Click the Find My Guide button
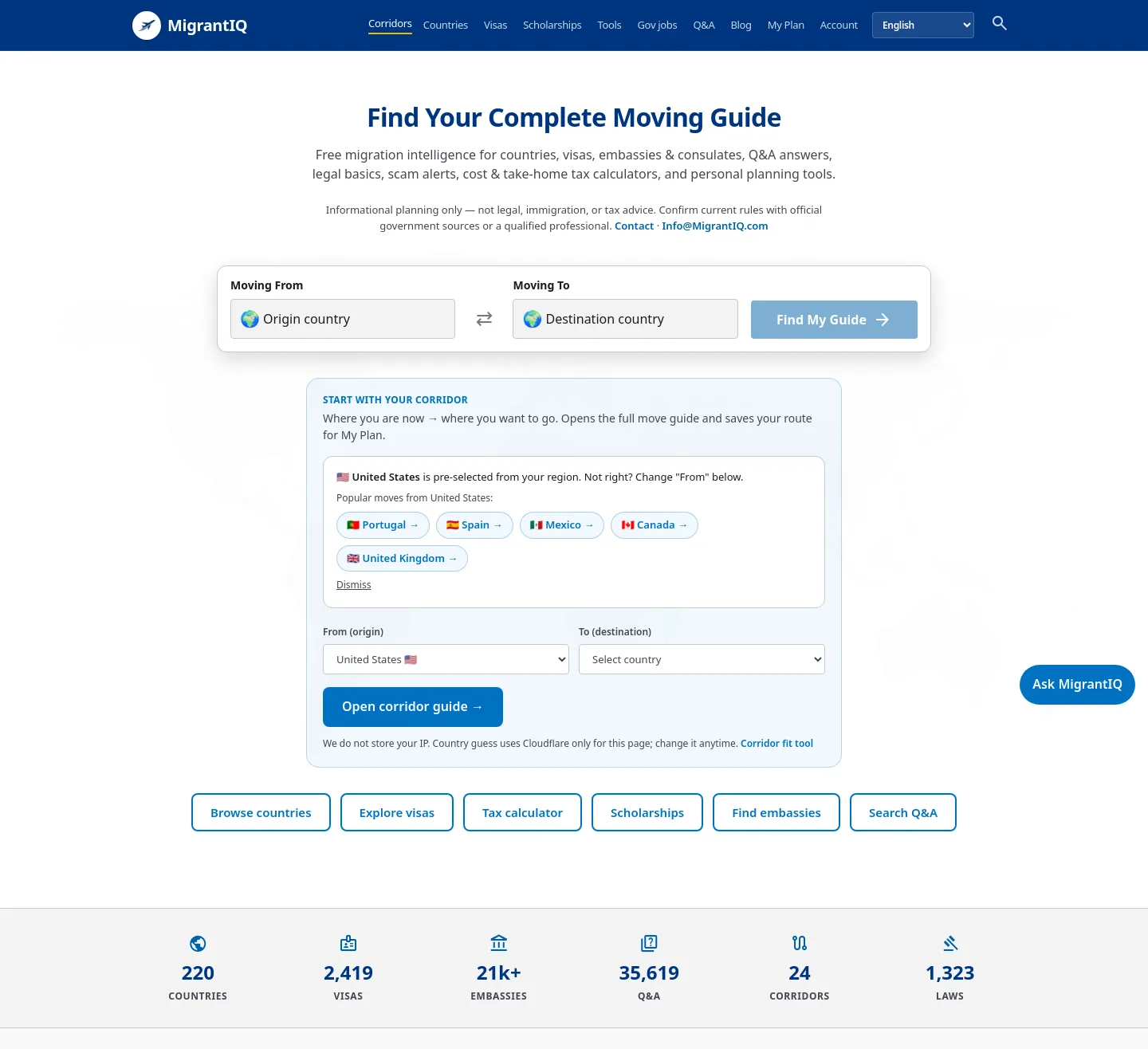The width and height of the screenshot is (1148, 1049). 834,320
